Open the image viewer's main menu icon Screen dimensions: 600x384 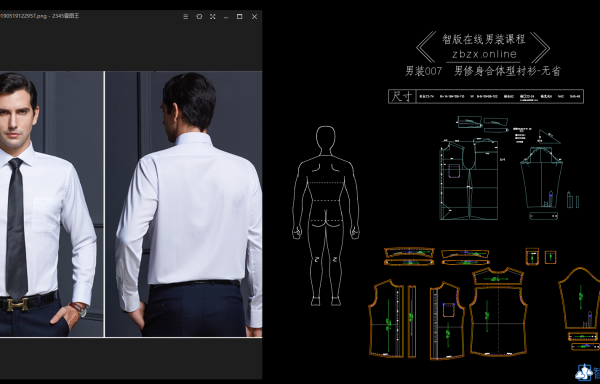(186, 16)
